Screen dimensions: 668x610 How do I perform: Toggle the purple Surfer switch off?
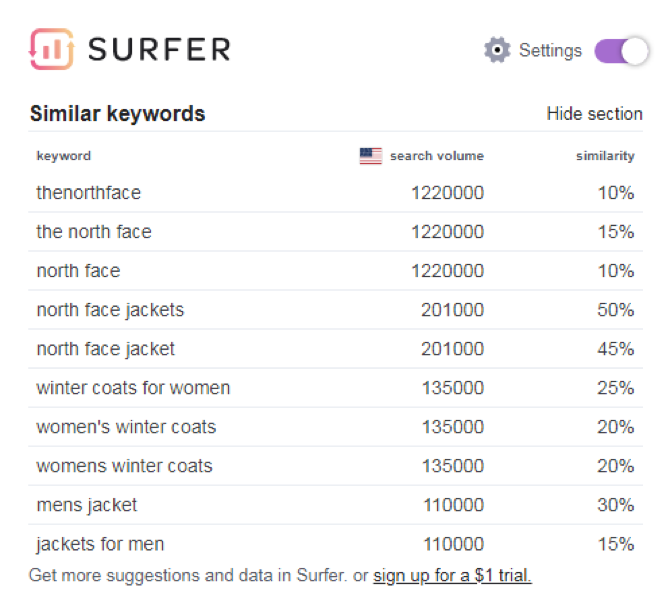[x=622, y=51]
